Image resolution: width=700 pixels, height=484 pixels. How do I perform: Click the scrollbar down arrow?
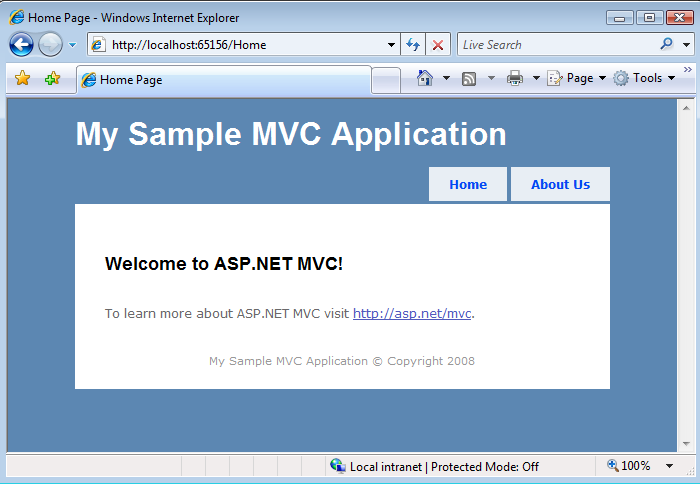[686, 443]
